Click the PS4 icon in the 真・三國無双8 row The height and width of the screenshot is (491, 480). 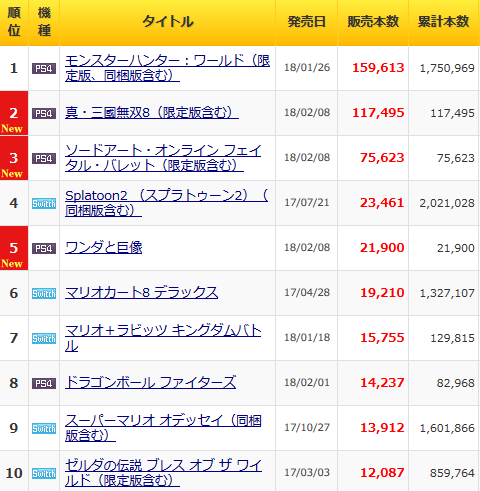[44, 114]
